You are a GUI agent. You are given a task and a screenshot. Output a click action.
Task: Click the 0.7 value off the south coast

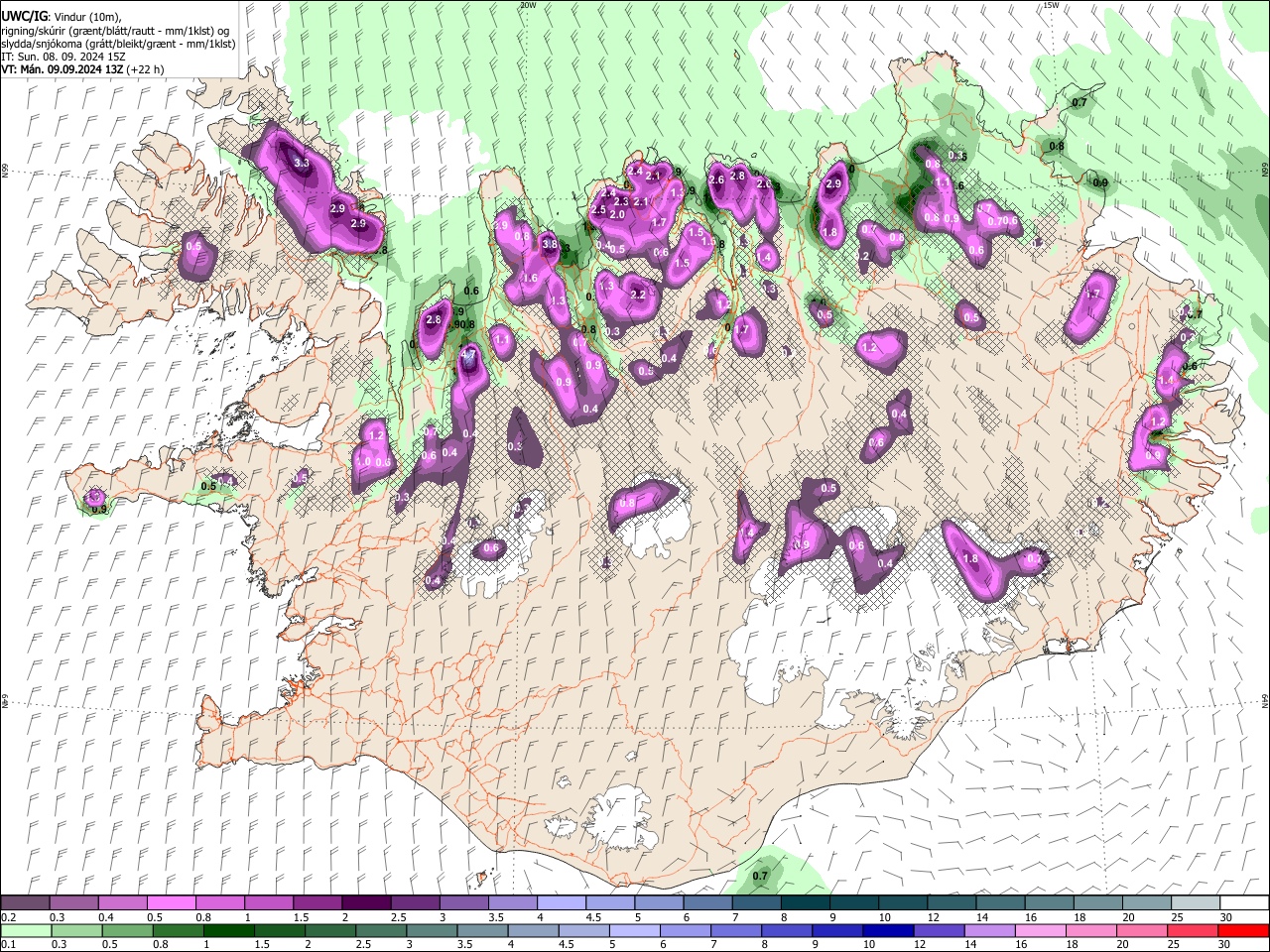coord(761,876)
